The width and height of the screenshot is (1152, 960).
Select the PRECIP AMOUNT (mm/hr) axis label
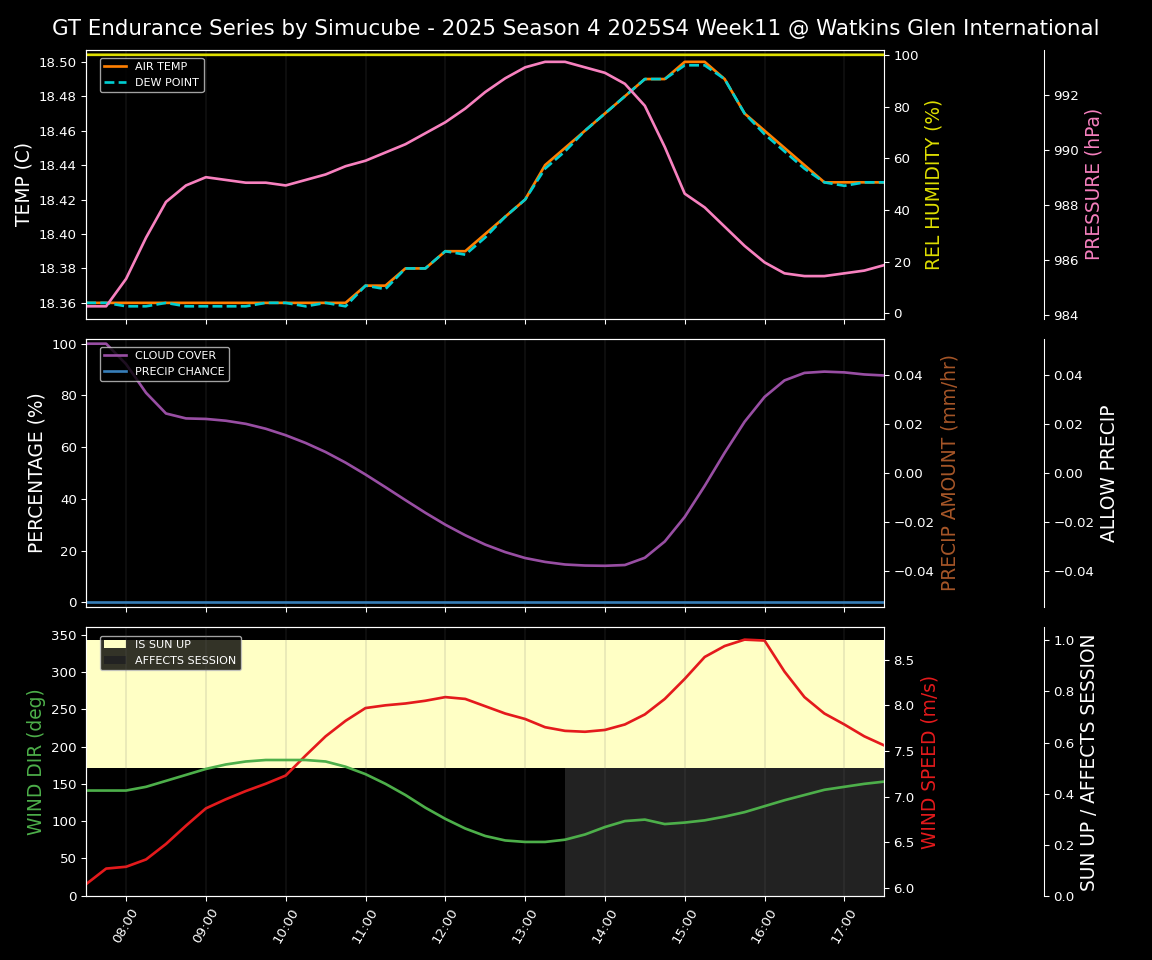coord(949,472)
